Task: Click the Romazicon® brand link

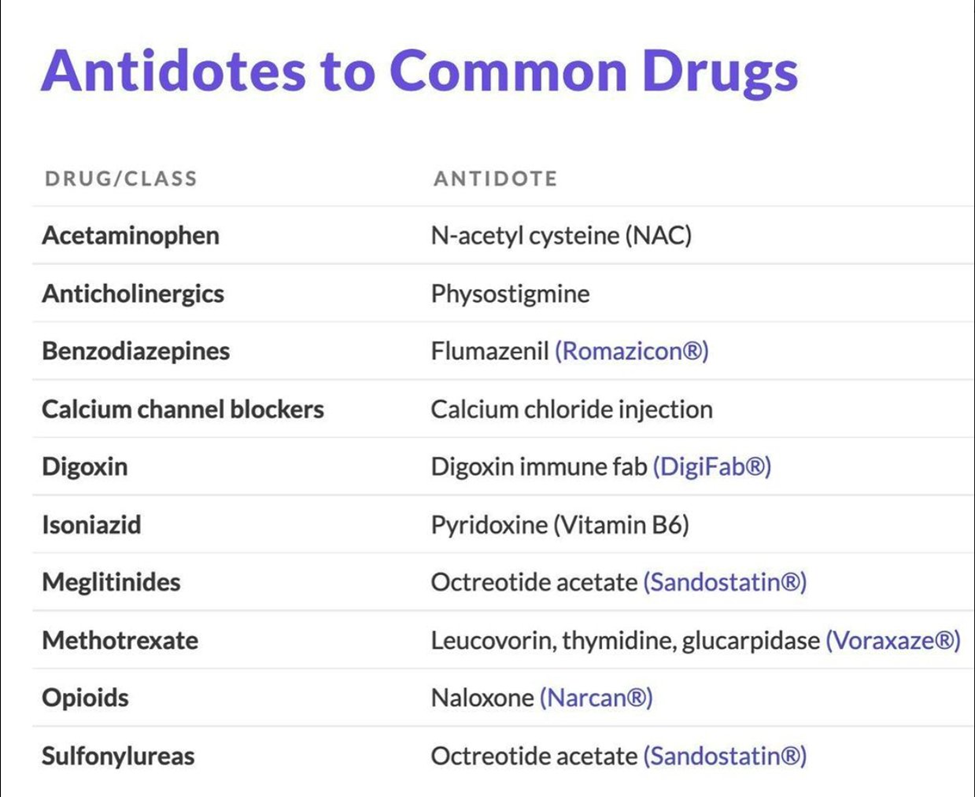Action: tap(632, 351)
